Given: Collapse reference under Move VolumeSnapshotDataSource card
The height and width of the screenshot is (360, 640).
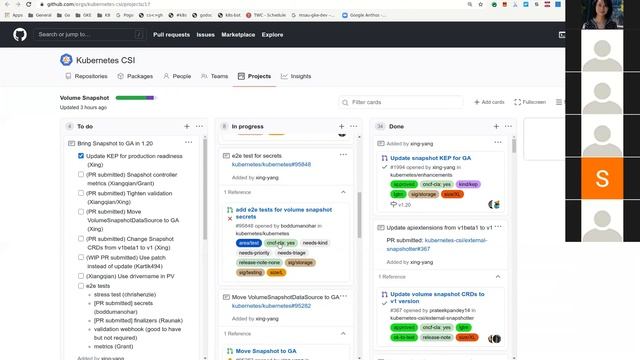Looking at the screenshot, I should pyautogui.click(x=343, y=334).
